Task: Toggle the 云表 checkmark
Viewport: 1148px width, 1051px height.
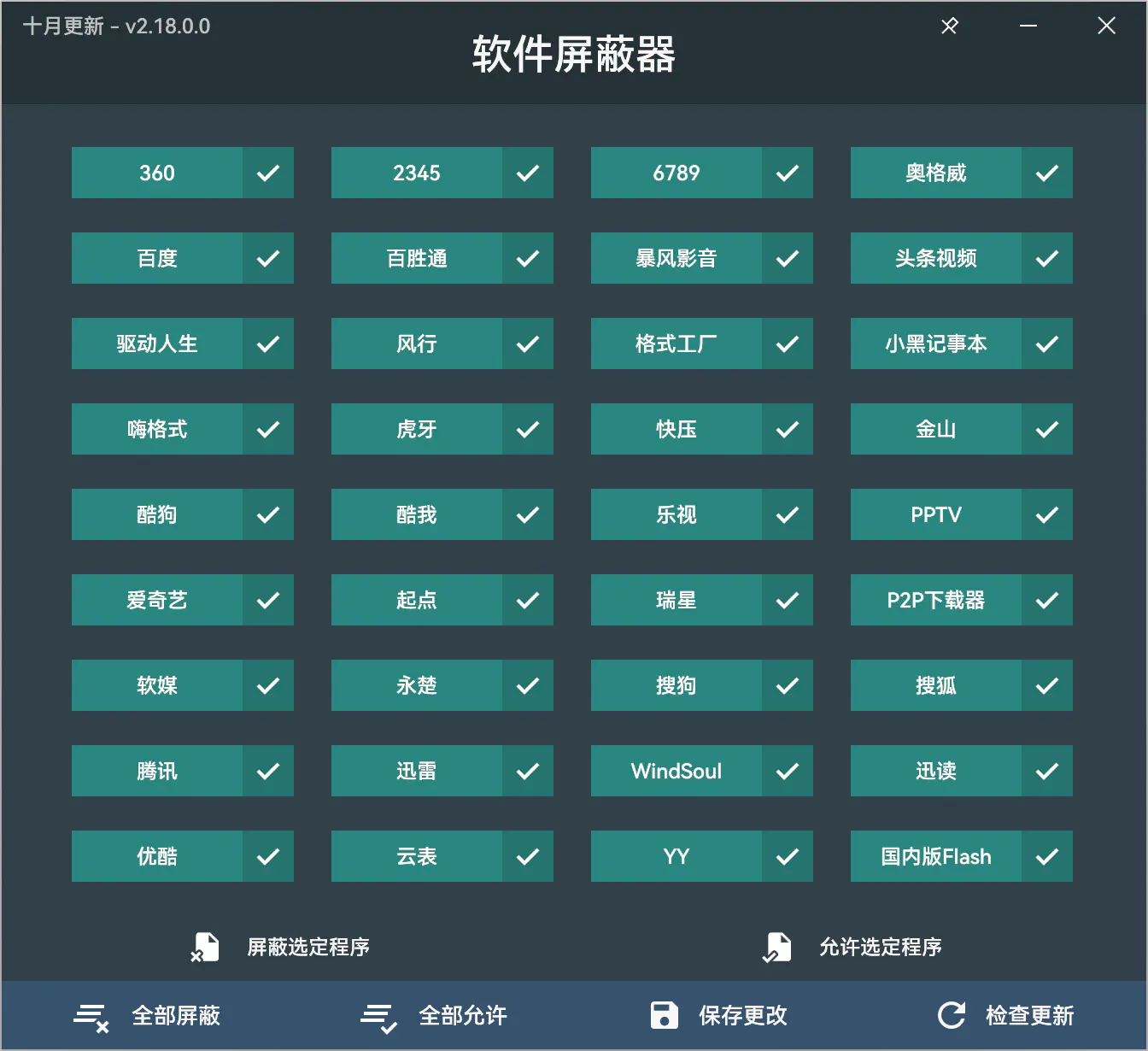Action: [x=528, y=856]
